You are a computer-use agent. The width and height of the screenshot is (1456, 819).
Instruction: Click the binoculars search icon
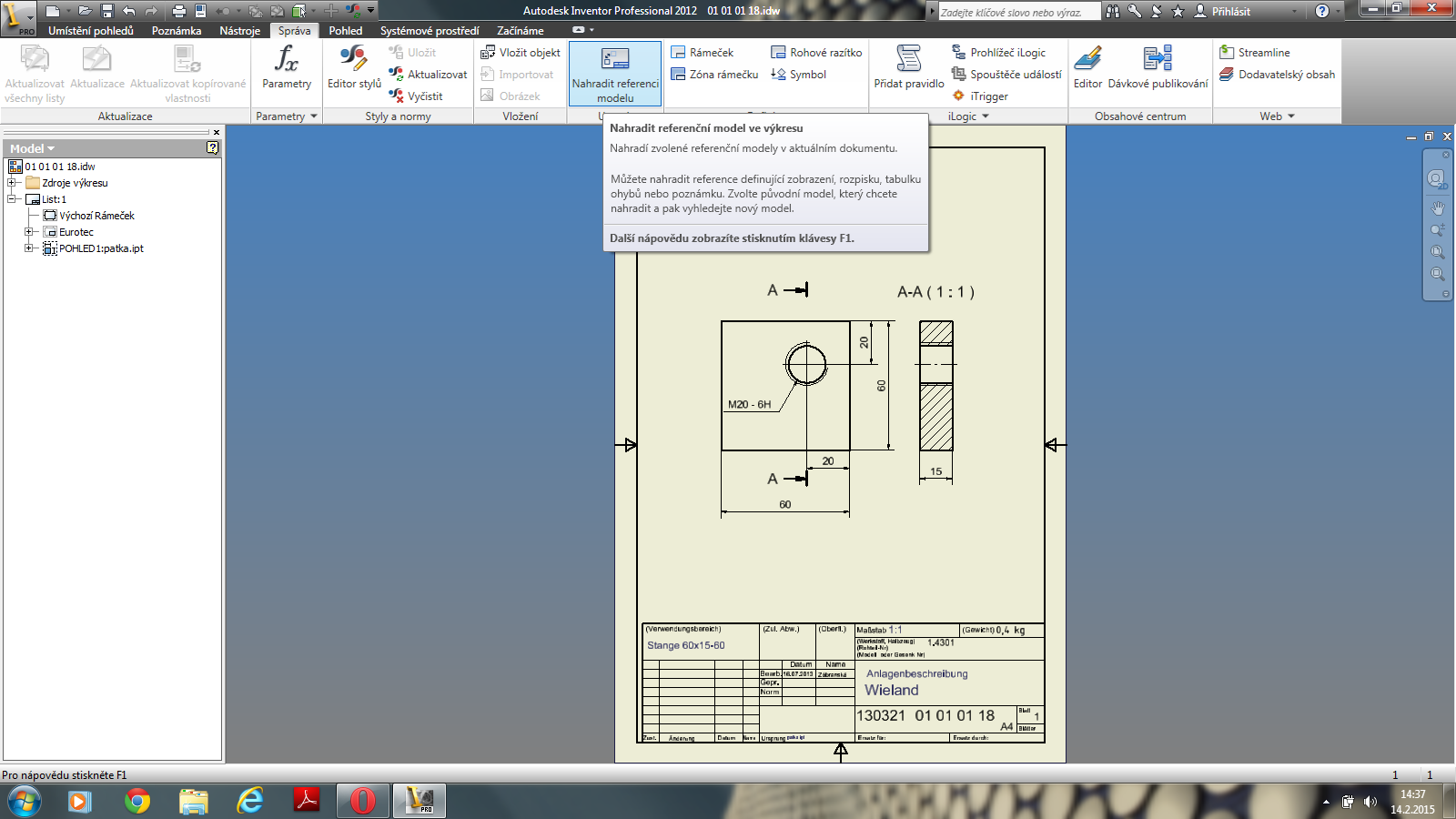click(1113, 11)
